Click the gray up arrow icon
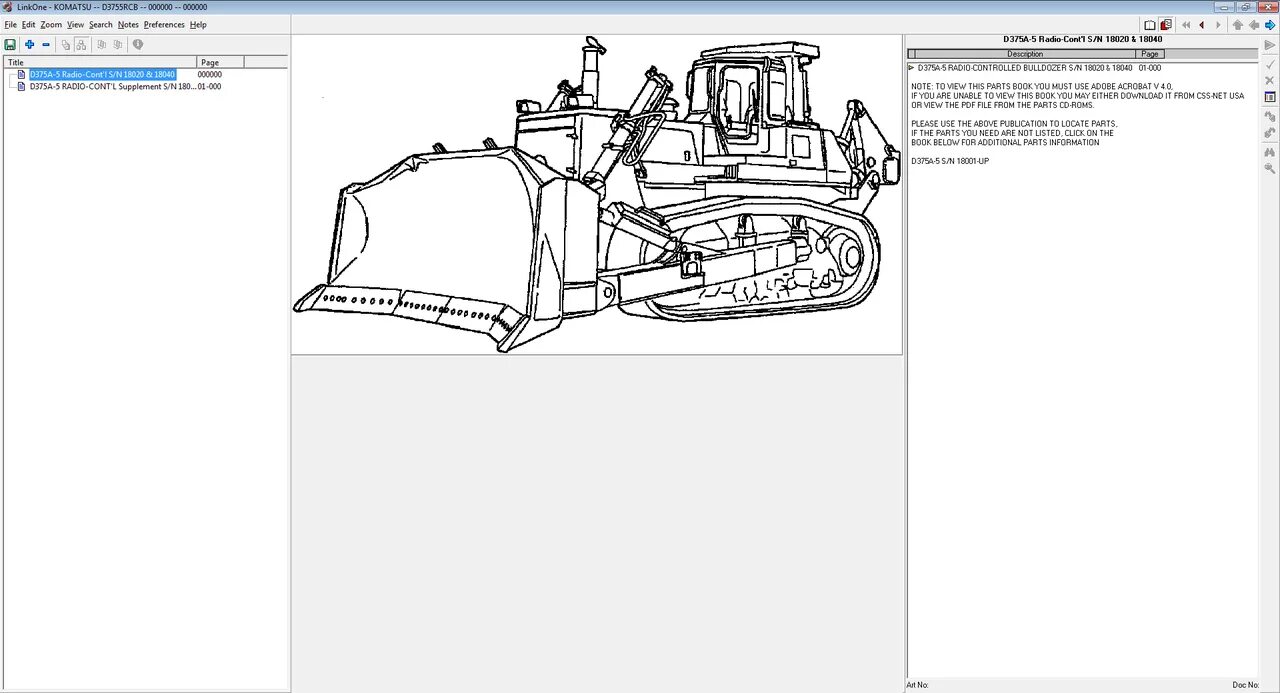Viewport: 1280px width, 693px height. coord(1238,25)
